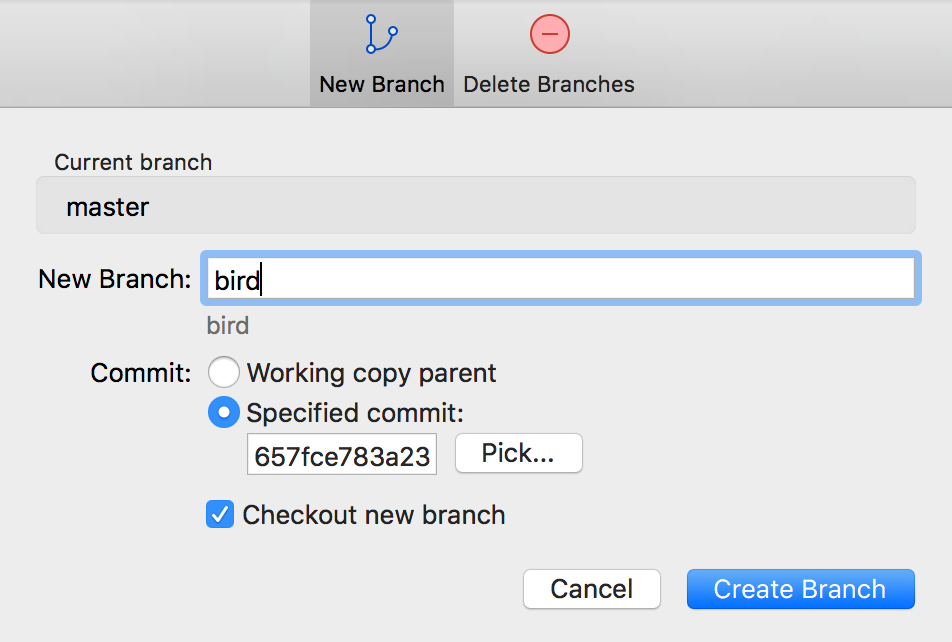The width and height of the screenshot is (952, 642).
Task: Click the master current branch display
Action: click(475, 206)
